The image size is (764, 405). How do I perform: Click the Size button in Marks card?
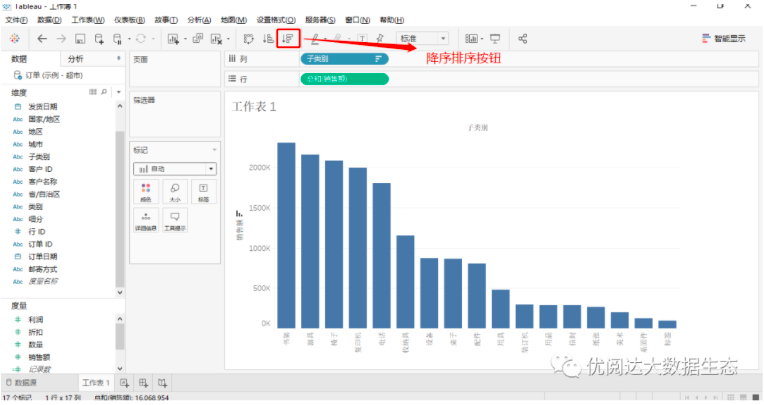click(x=174, y=190)
